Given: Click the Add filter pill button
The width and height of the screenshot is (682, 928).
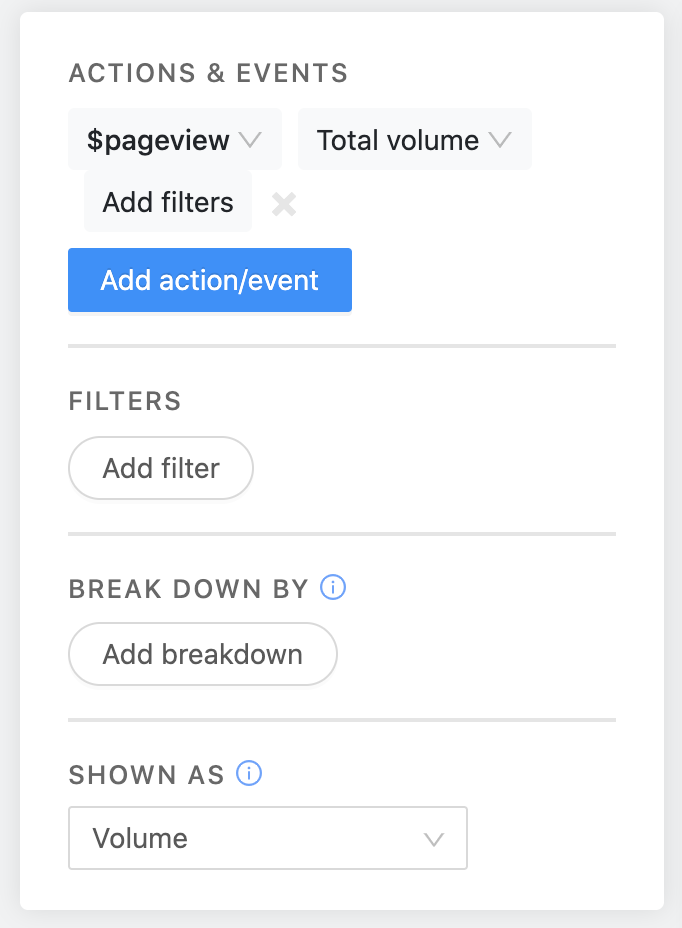Looking at the screenshot, I should coord(160,467).
